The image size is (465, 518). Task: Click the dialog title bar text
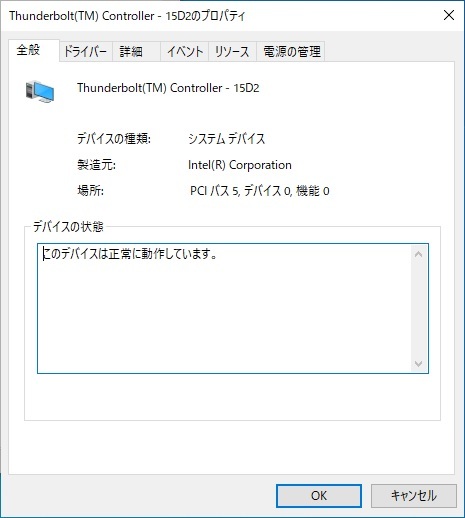click(x=127, y=16)
